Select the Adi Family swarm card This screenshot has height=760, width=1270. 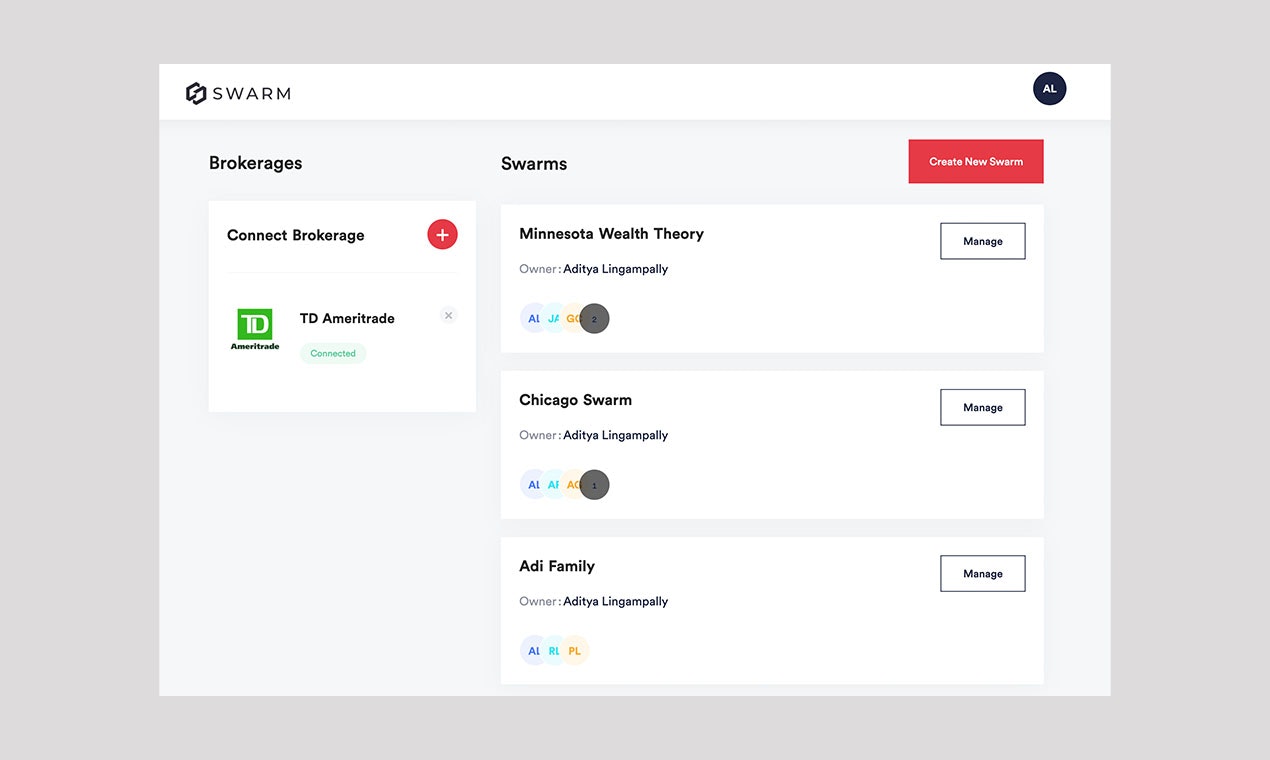tap(771, 610)
